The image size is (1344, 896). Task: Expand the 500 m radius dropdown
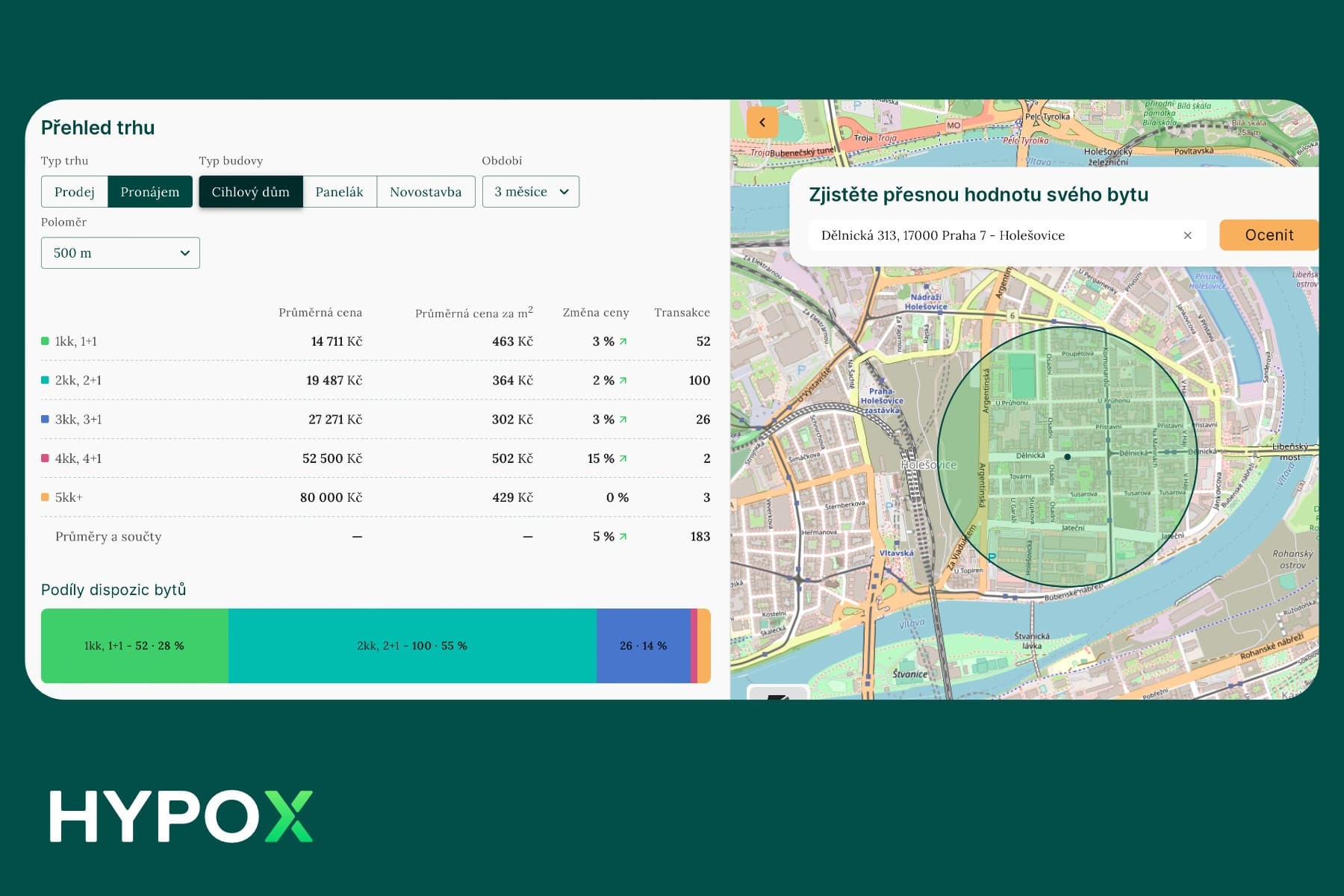tap(120, 253)
